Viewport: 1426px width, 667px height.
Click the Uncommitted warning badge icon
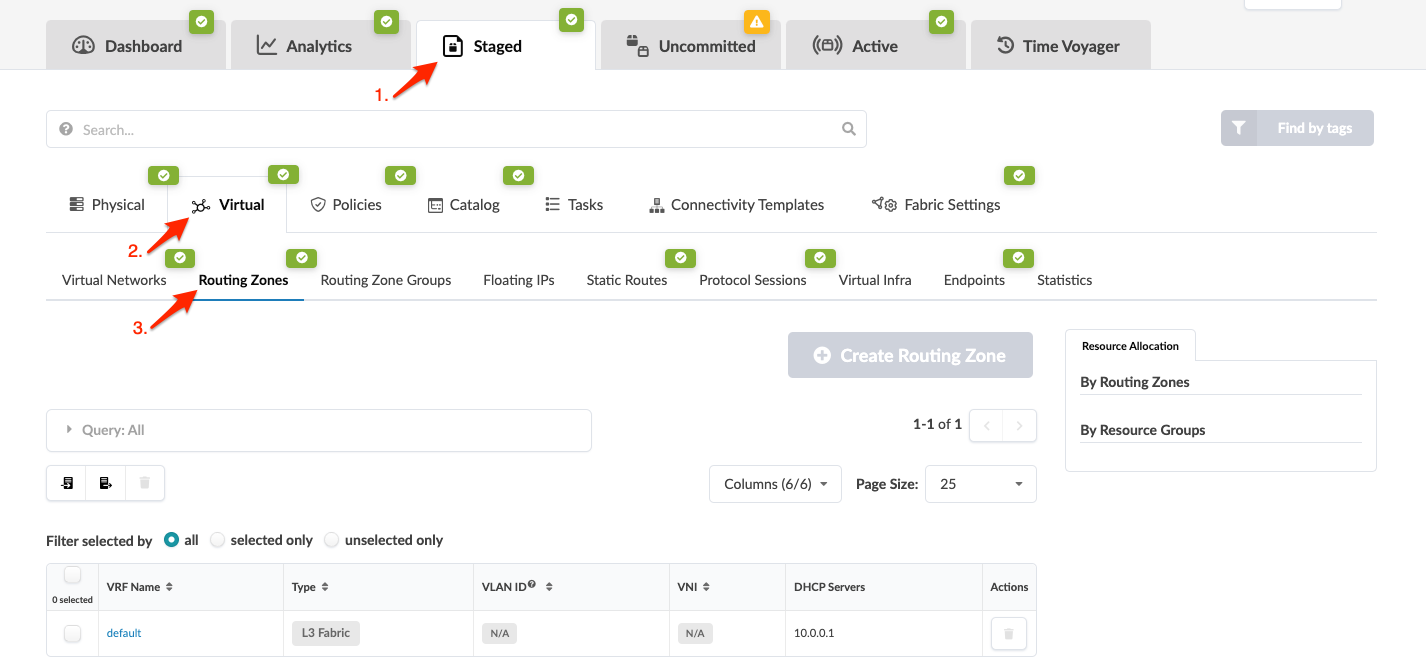point(756,21)
